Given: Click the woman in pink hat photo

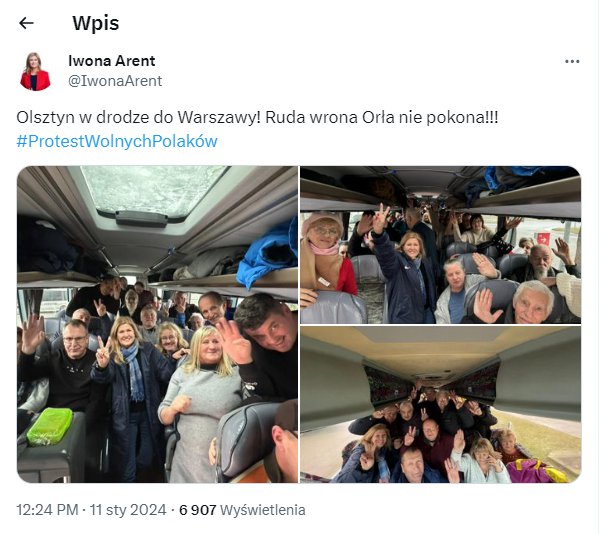Looking at the screenshot, I should pos(327,254).
